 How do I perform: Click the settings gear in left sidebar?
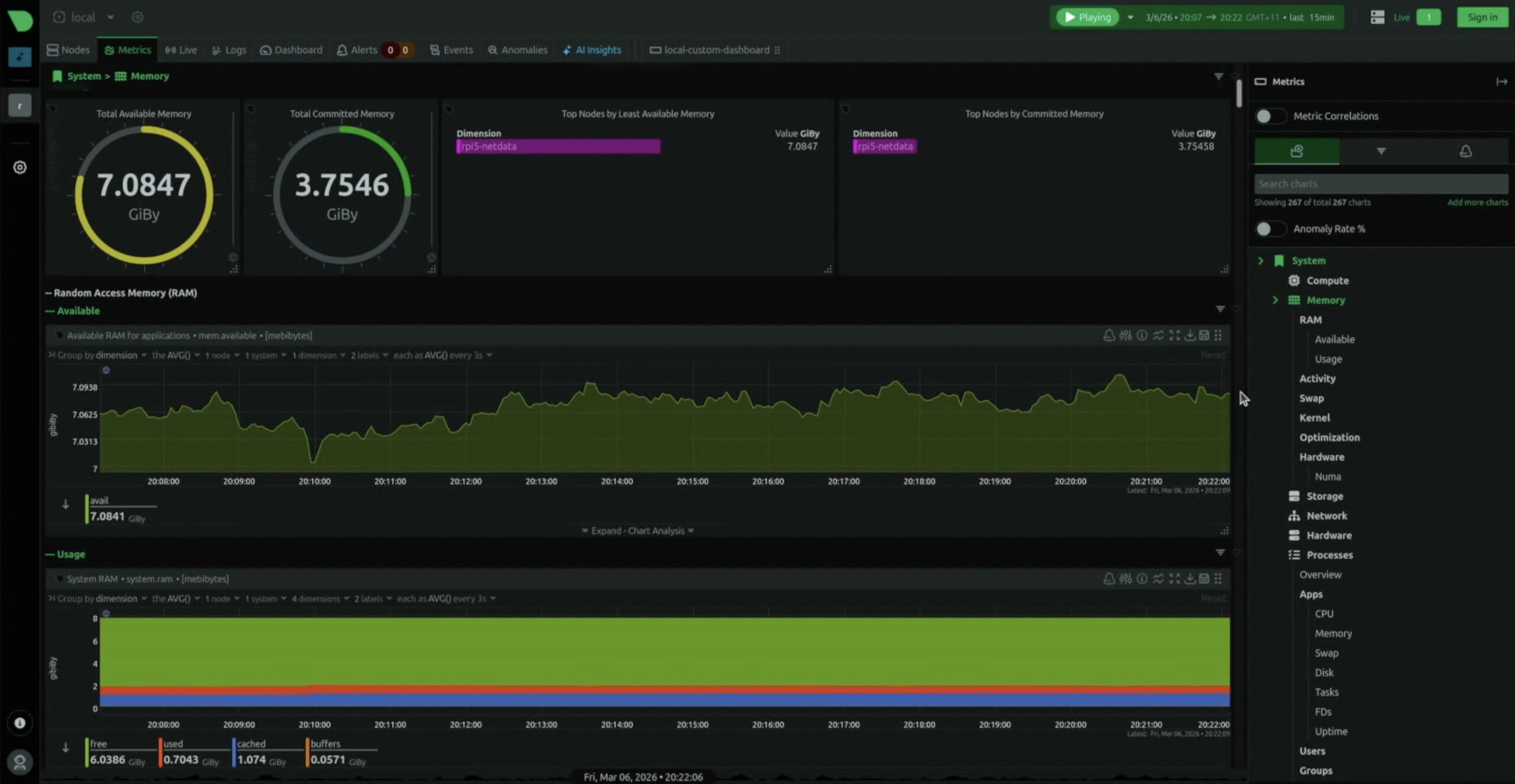(20, 167)
